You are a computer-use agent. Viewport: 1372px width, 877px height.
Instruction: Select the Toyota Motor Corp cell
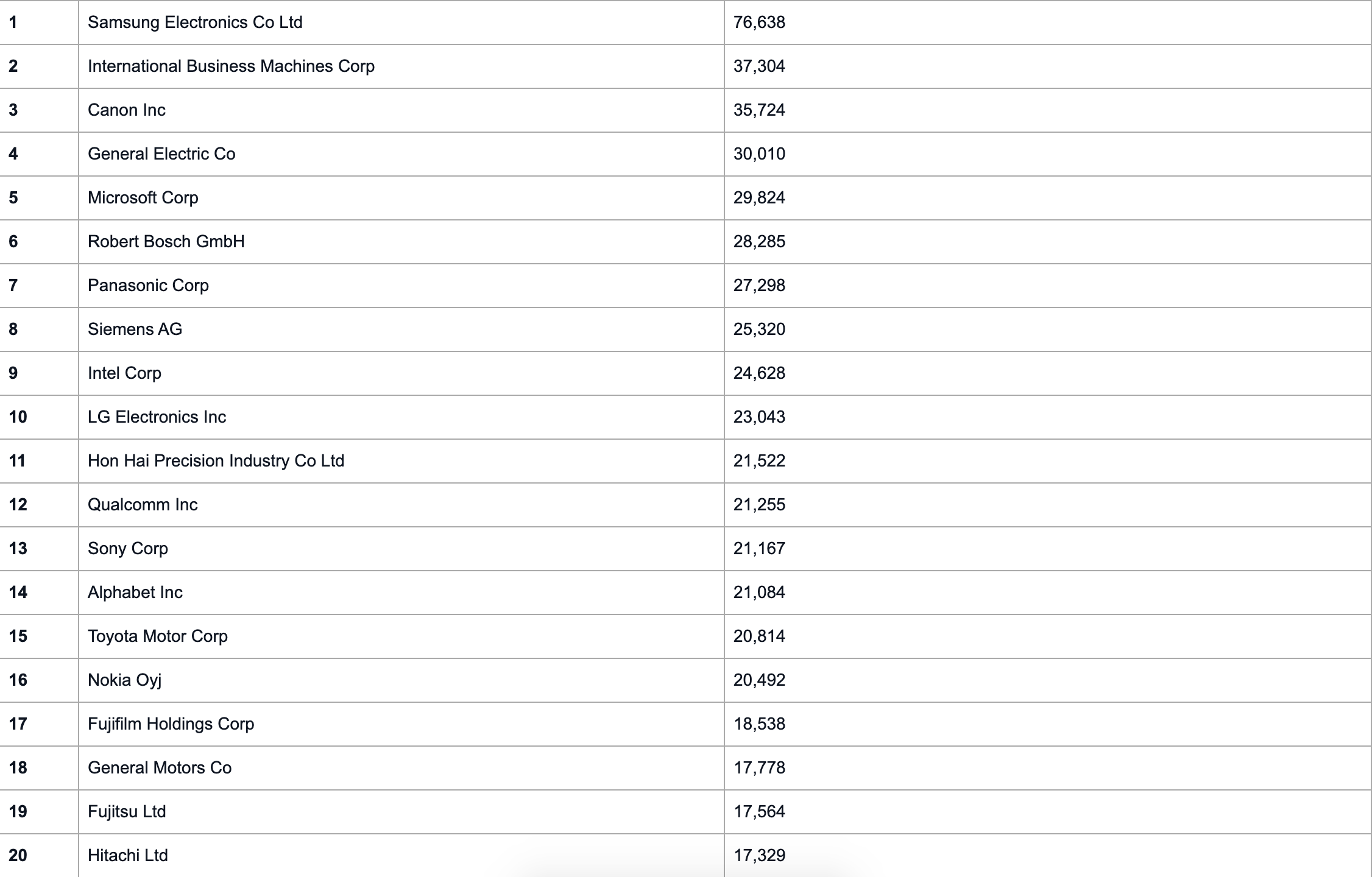158,636
